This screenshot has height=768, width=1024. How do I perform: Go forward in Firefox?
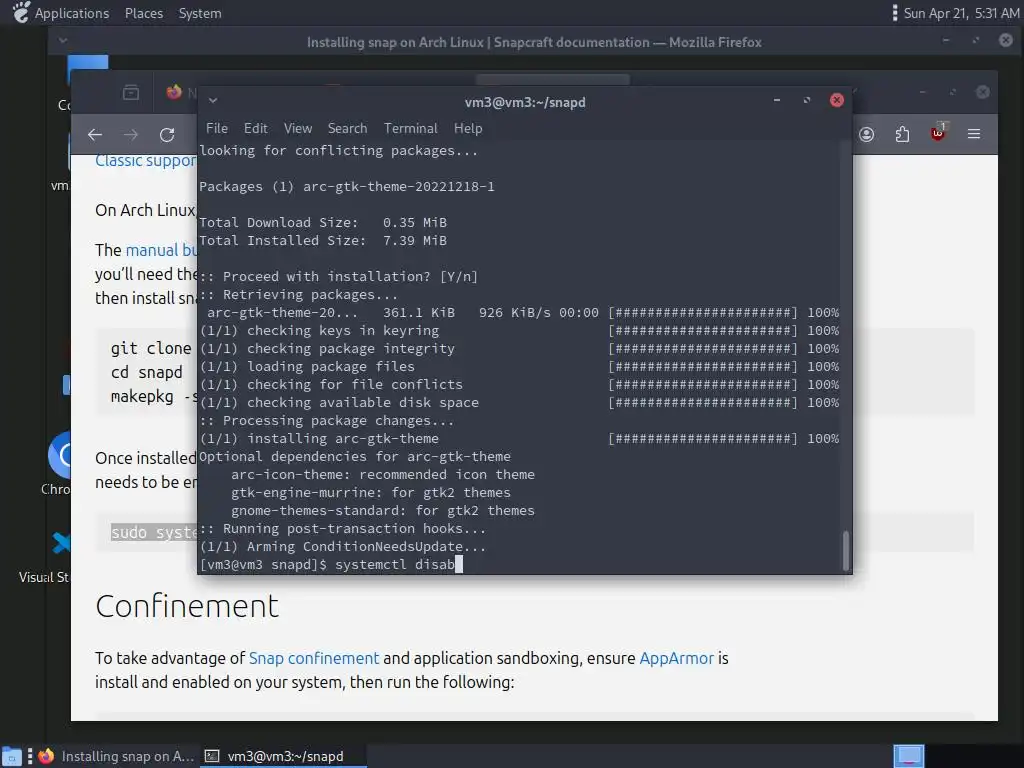pyautogui.click(x=131, y=135)
